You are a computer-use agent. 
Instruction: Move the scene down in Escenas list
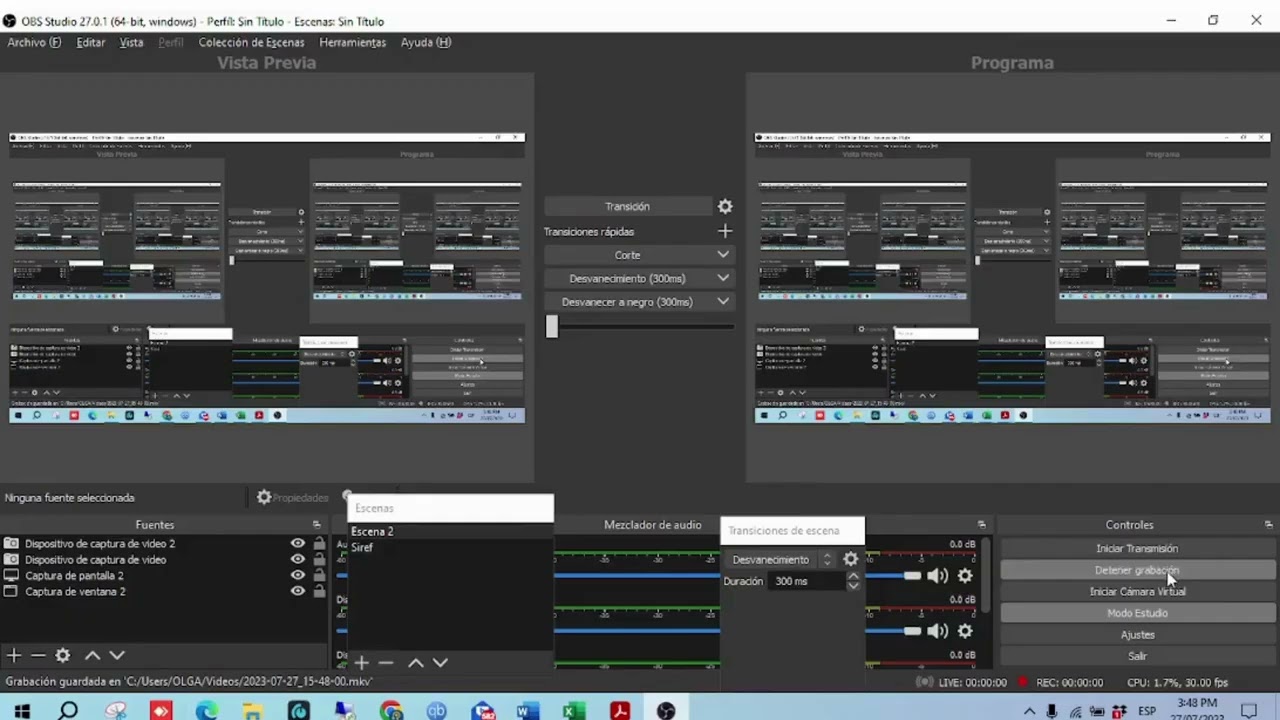click(440, 662)
